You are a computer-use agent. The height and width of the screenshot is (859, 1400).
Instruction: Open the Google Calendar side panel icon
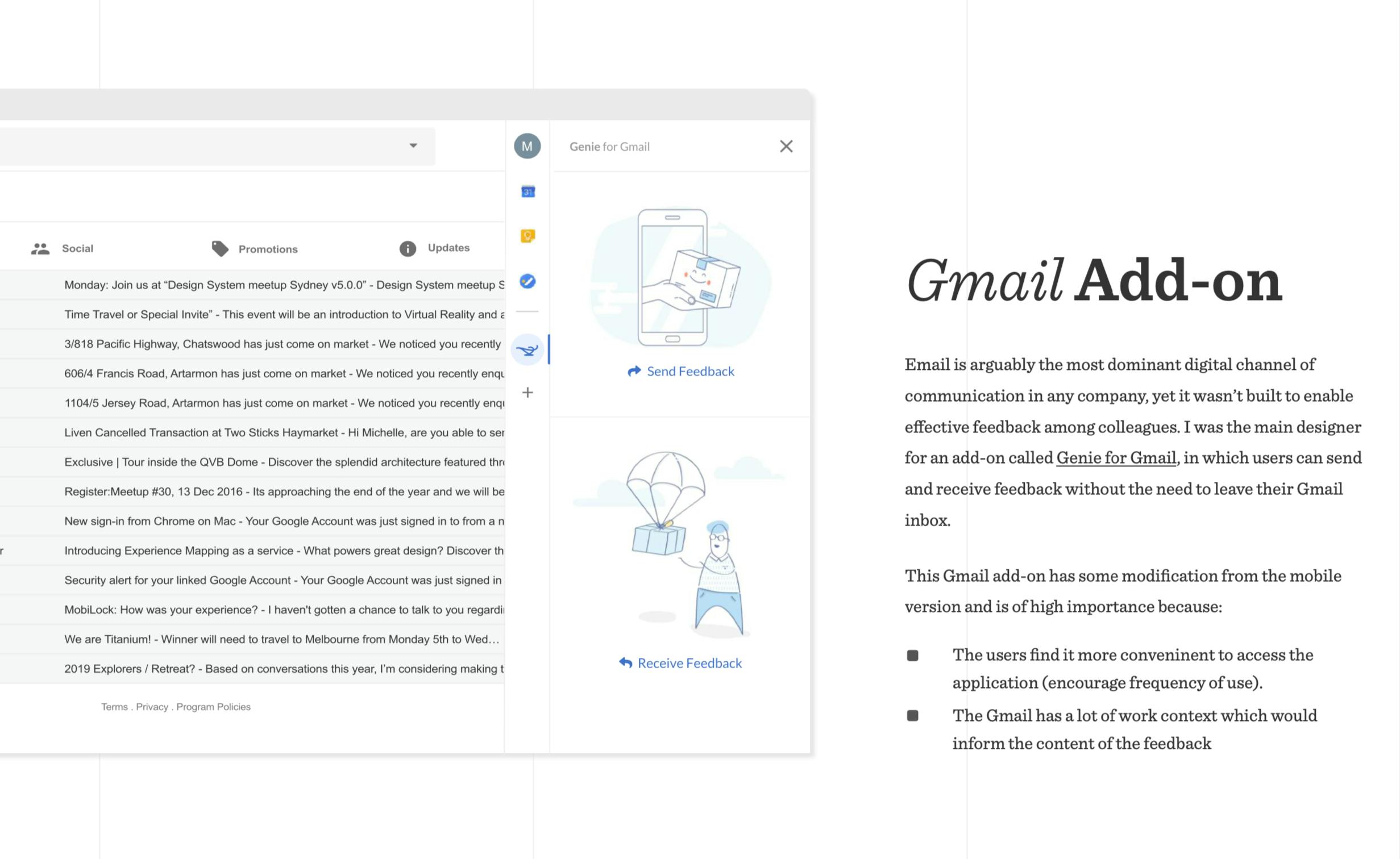coord(527,191)
